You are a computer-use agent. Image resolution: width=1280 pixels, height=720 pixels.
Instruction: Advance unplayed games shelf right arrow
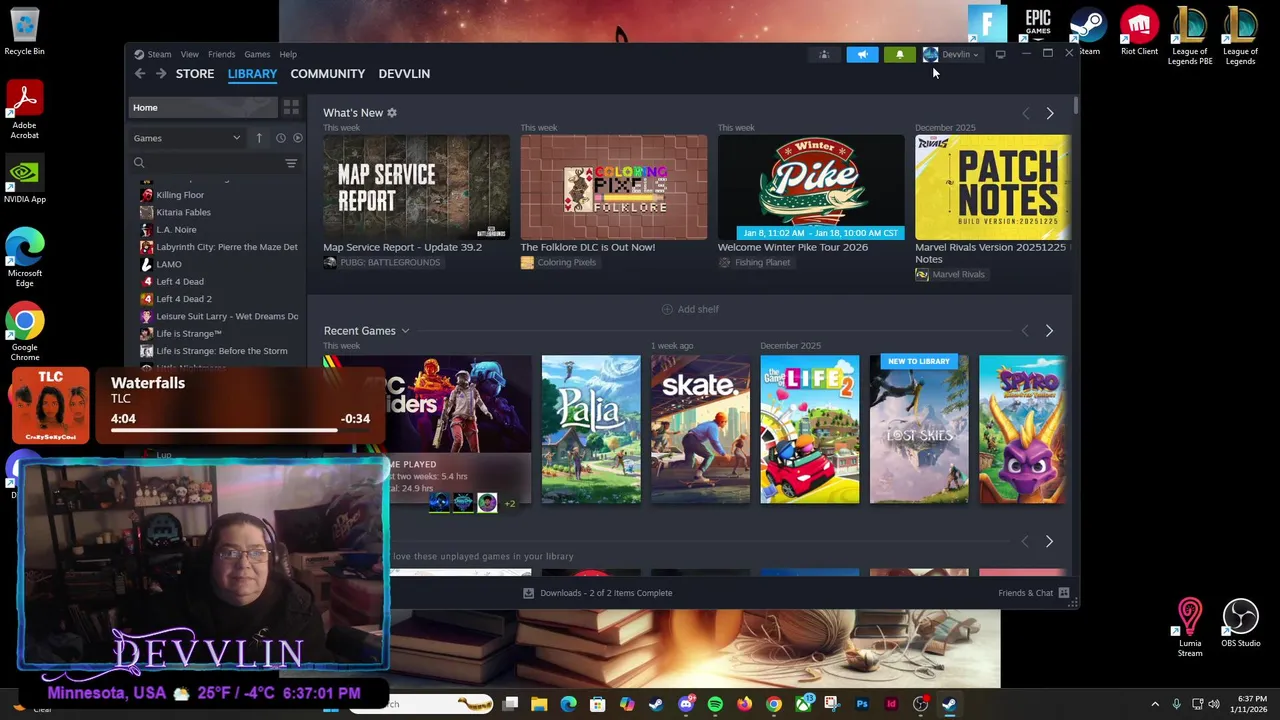click(1049, 541)
